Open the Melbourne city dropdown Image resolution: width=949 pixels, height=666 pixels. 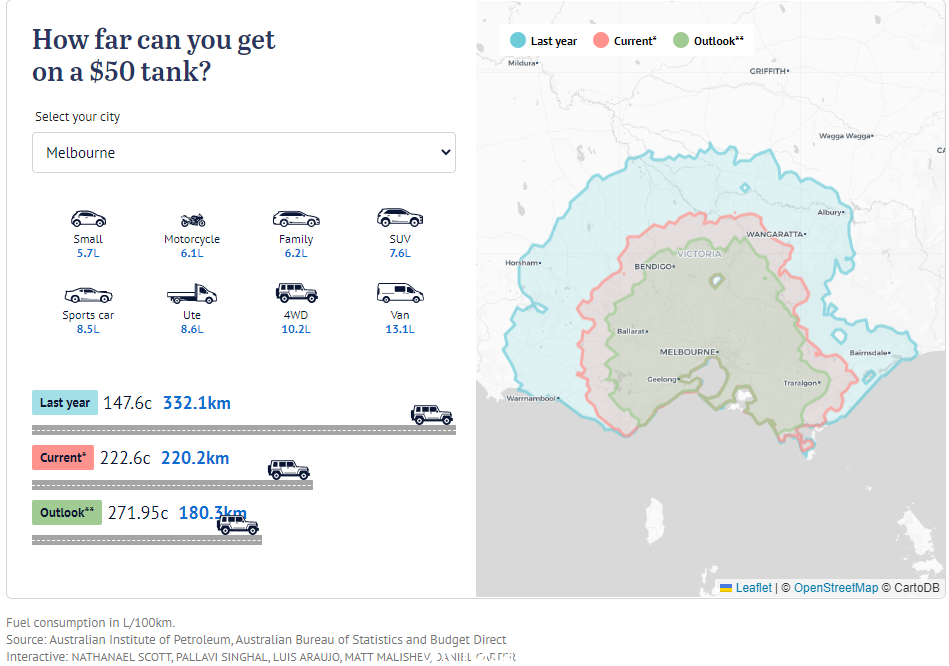(x=244, y=153)
